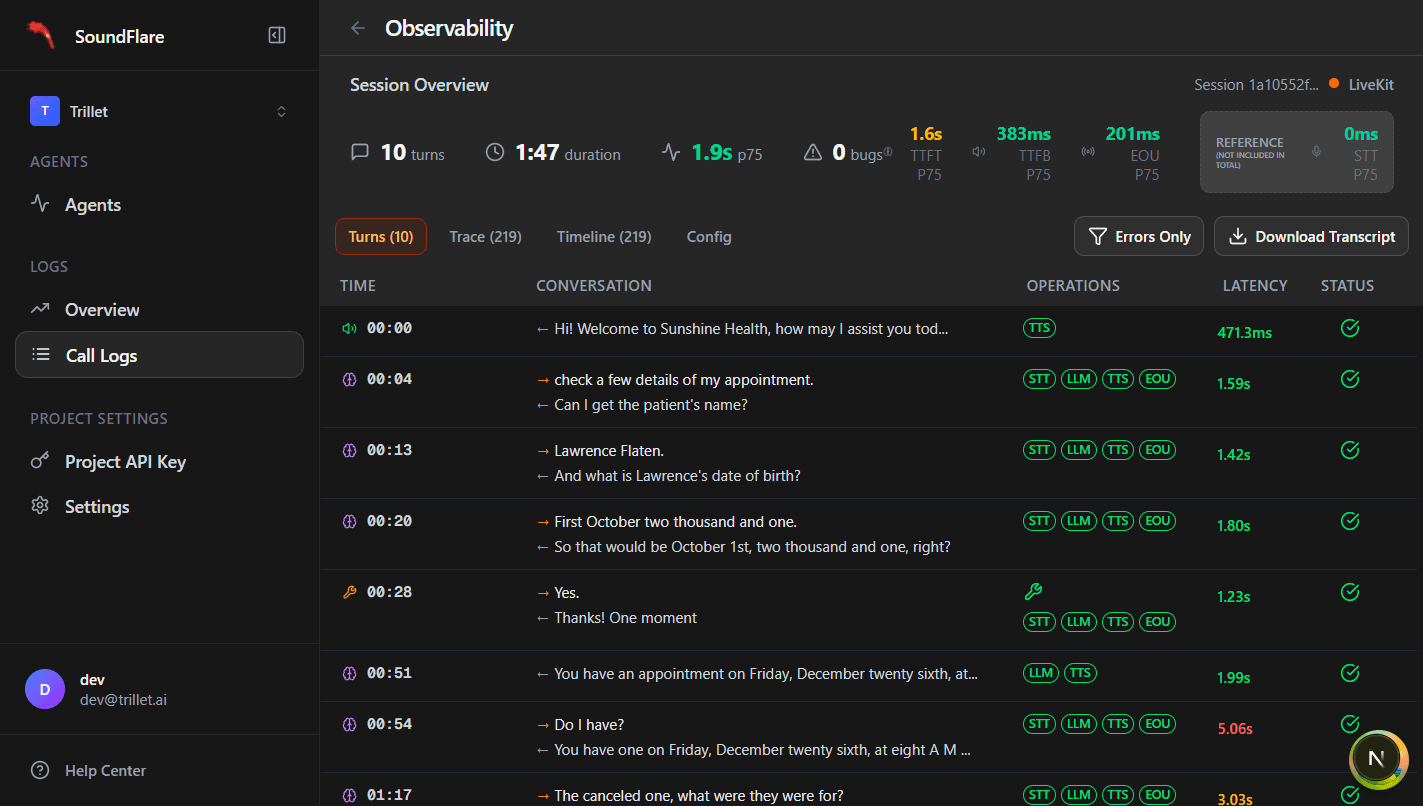Click the LATENCY column header
This screenshot has width=1423, height=806.
pyautogui.click(x=1255, y=286)
